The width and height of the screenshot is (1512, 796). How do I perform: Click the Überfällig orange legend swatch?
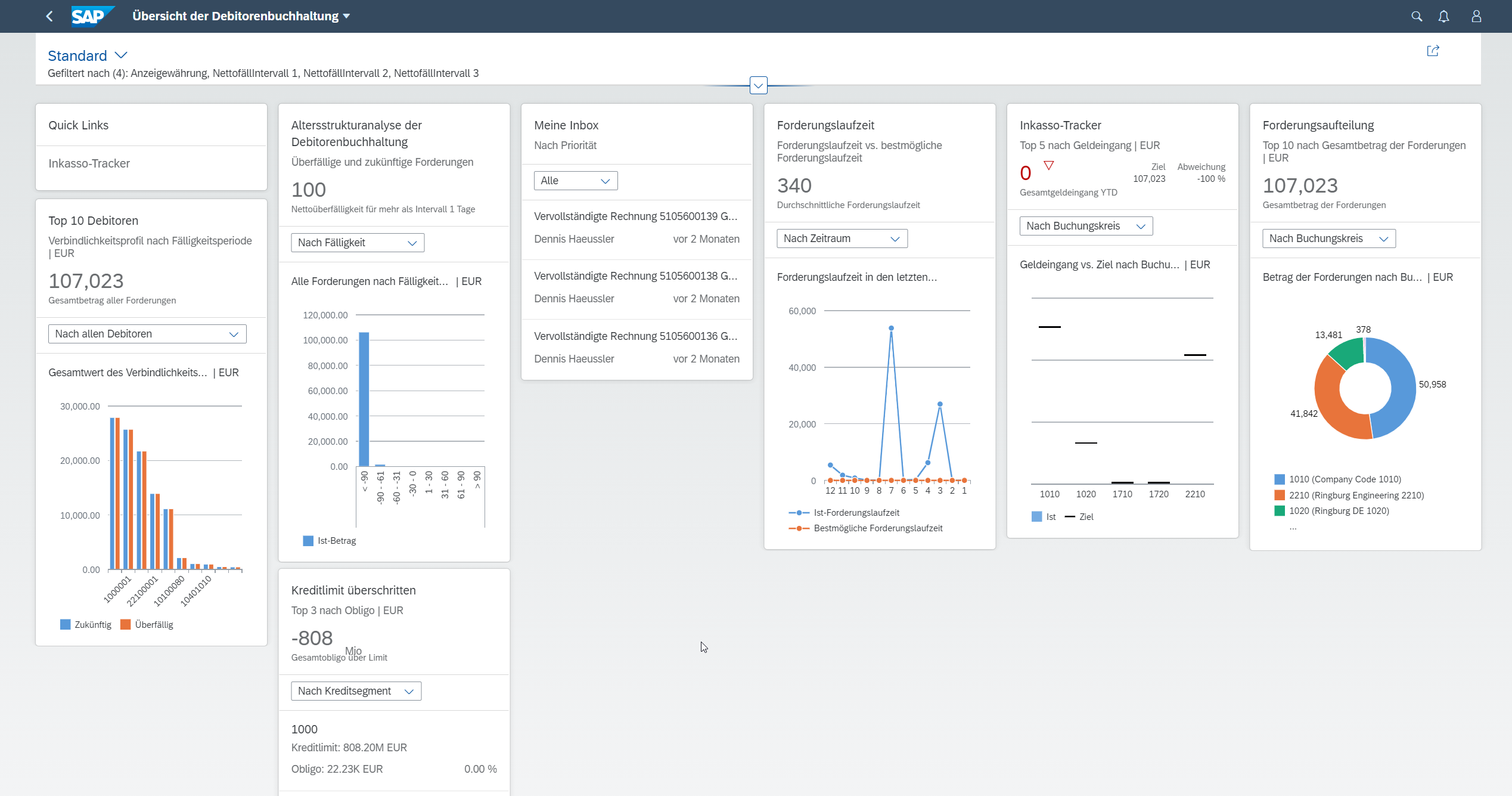pos(126,624)
